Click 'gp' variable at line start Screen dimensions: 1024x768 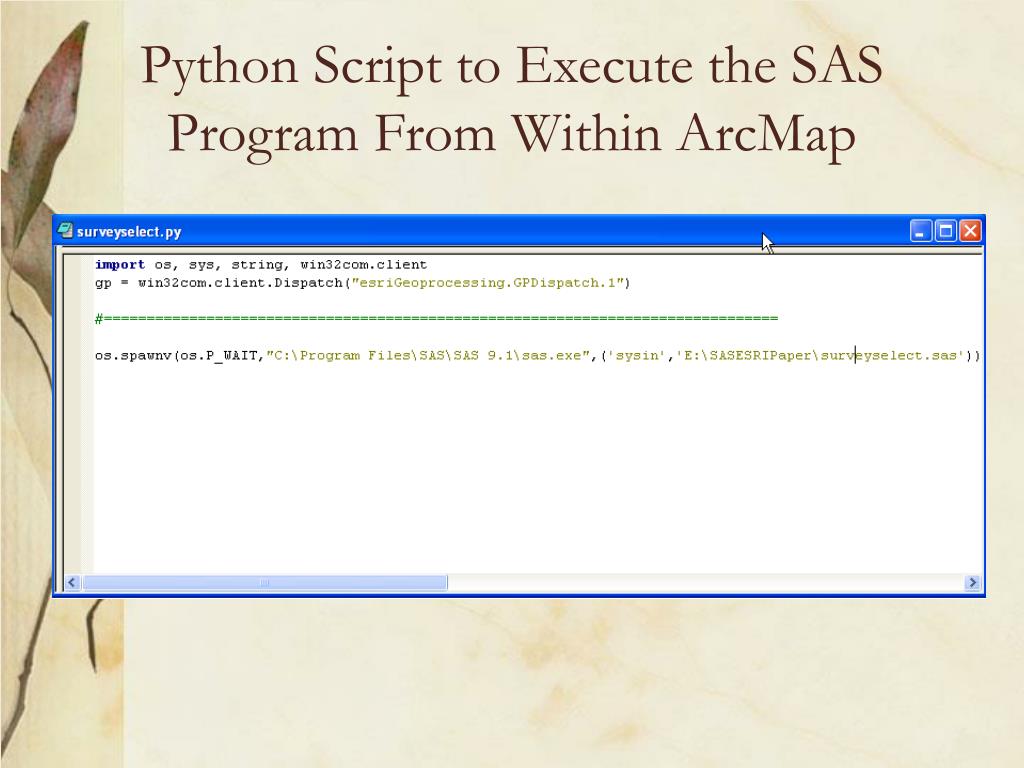(x=103, y=283)
